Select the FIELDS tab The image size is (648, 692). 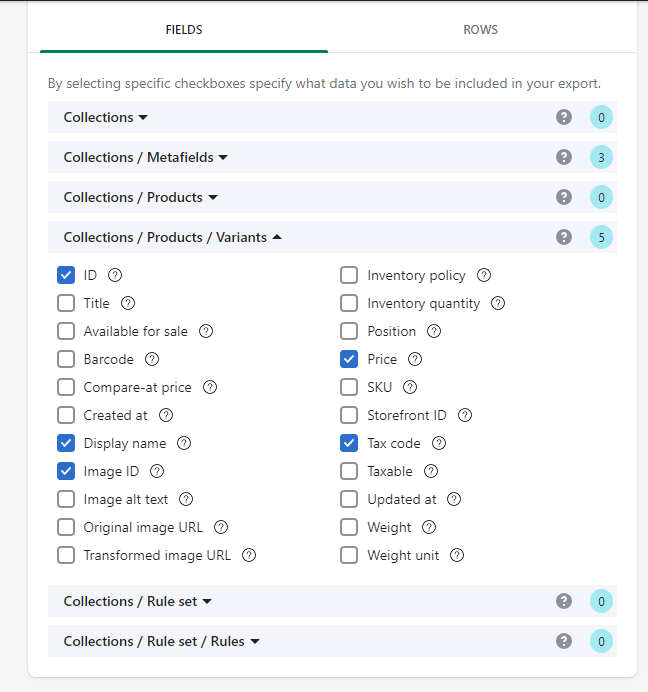[184, 30]
